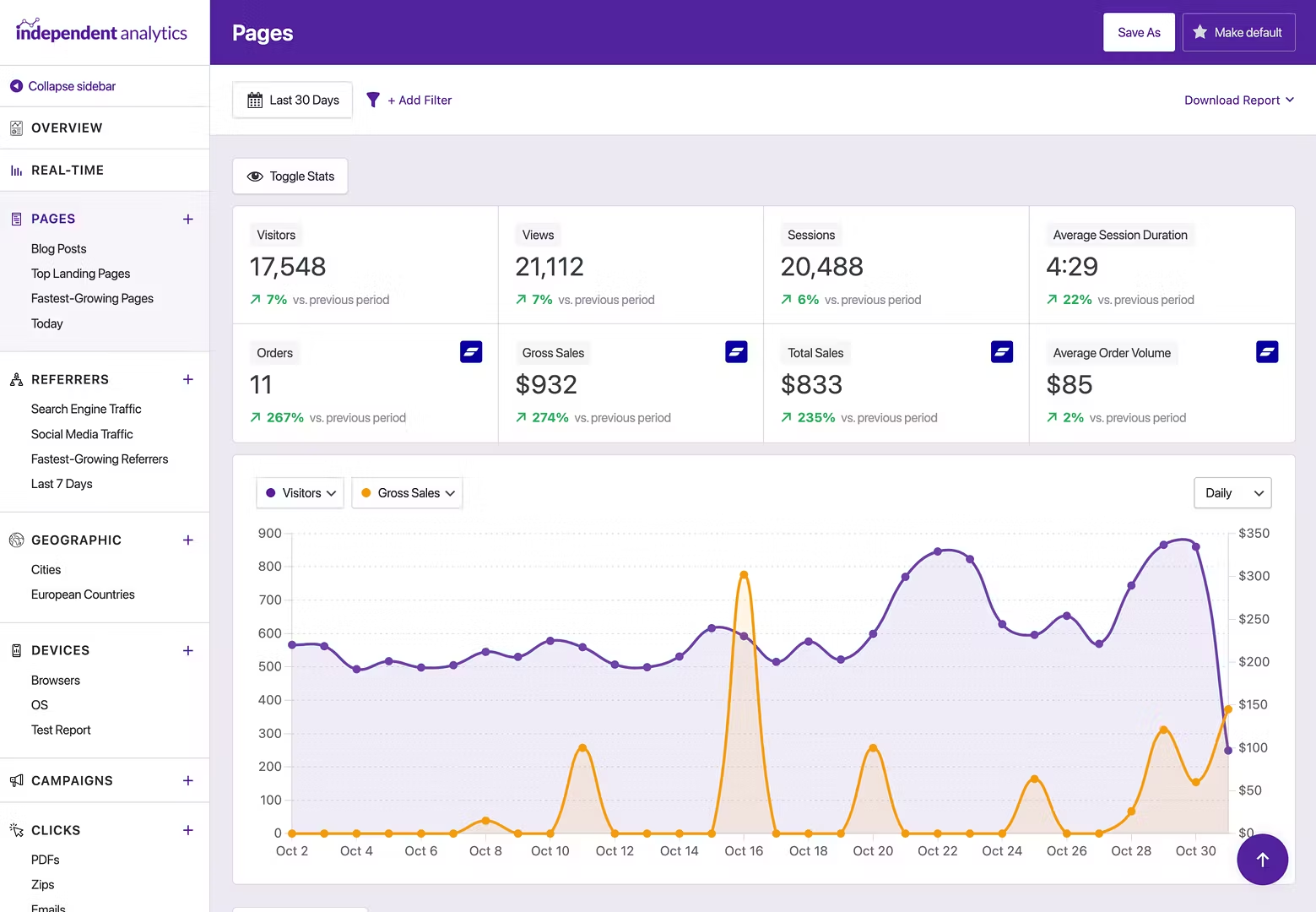Image resolution: width=1316 pixels, height=912 pixels.
Task: Open the Top Landing Pages report
Action: click(80, 273)
